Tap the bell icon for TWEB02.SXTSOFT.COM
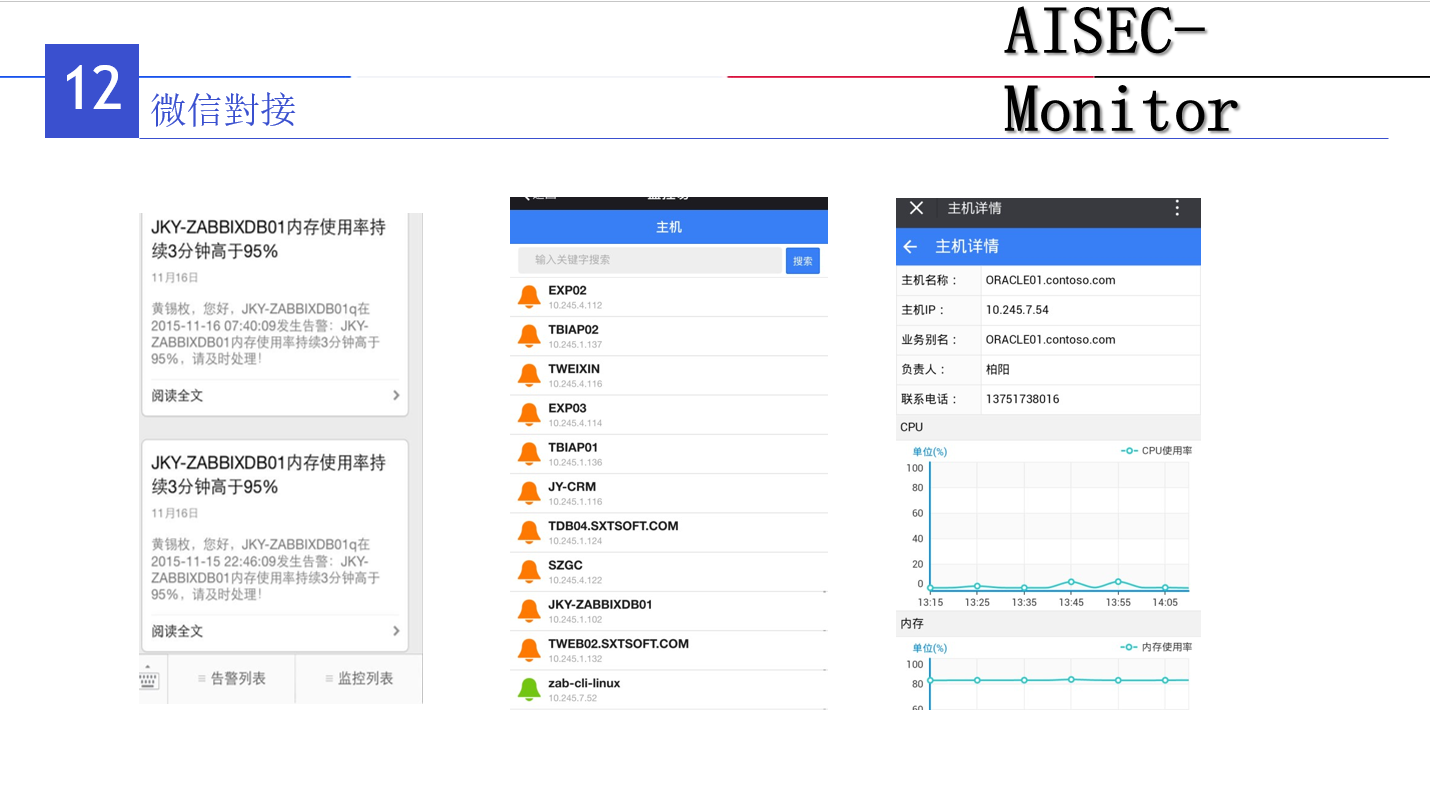This screenshot has height=793, width=1430. click(529, 650)
